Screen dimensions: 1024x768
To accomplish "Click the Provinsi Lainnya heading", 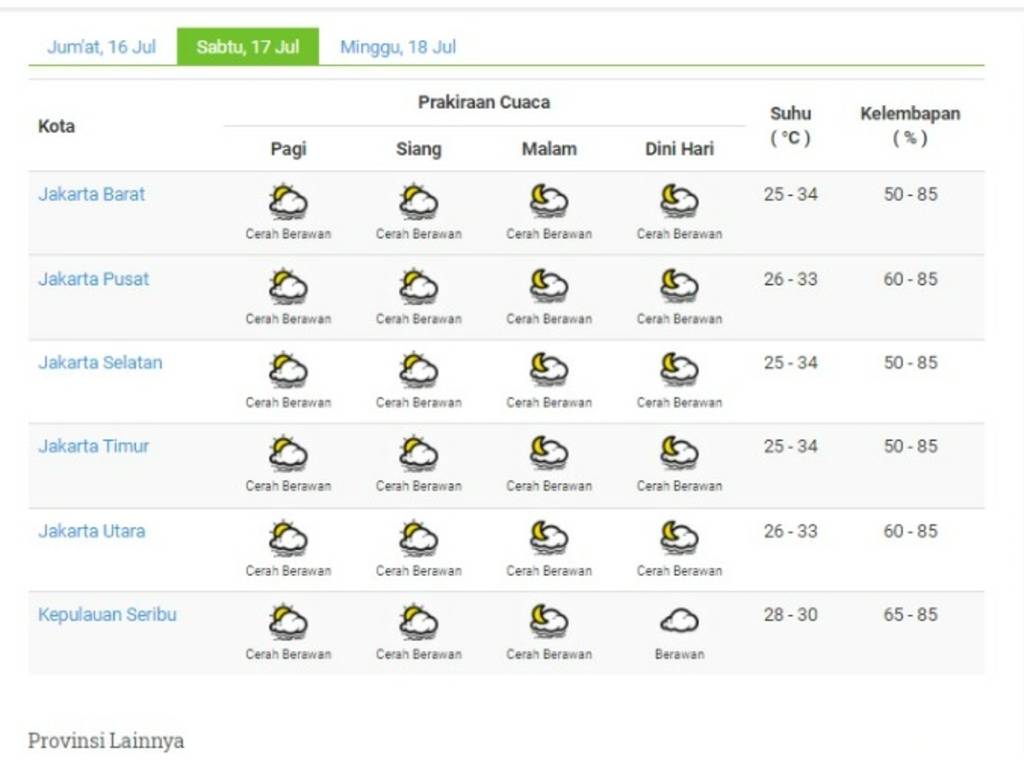I will pyautogui.click(x=106, y=741).
